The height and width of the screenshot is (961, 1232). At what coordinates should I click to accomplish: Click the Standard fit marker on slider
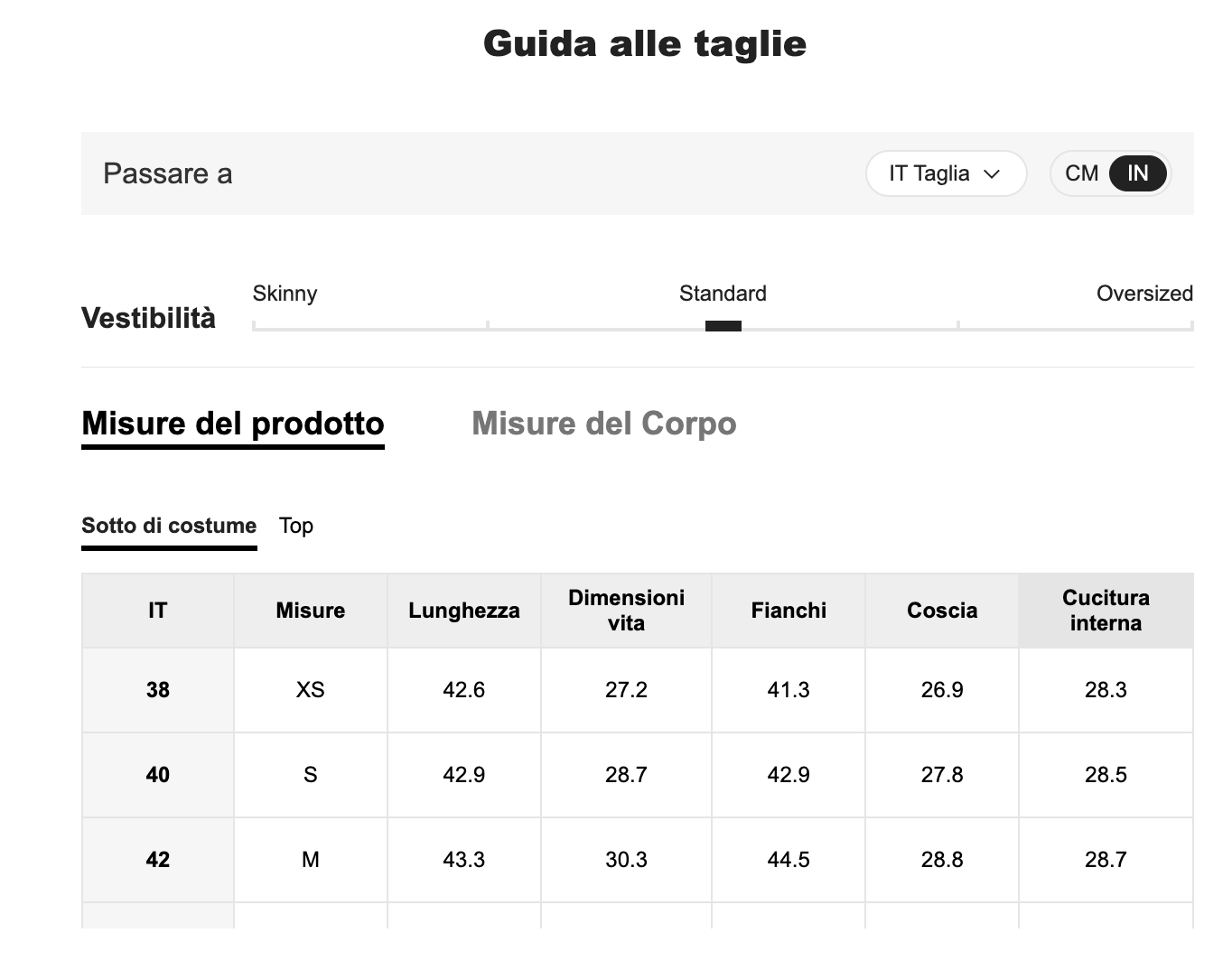coord(723,326)
